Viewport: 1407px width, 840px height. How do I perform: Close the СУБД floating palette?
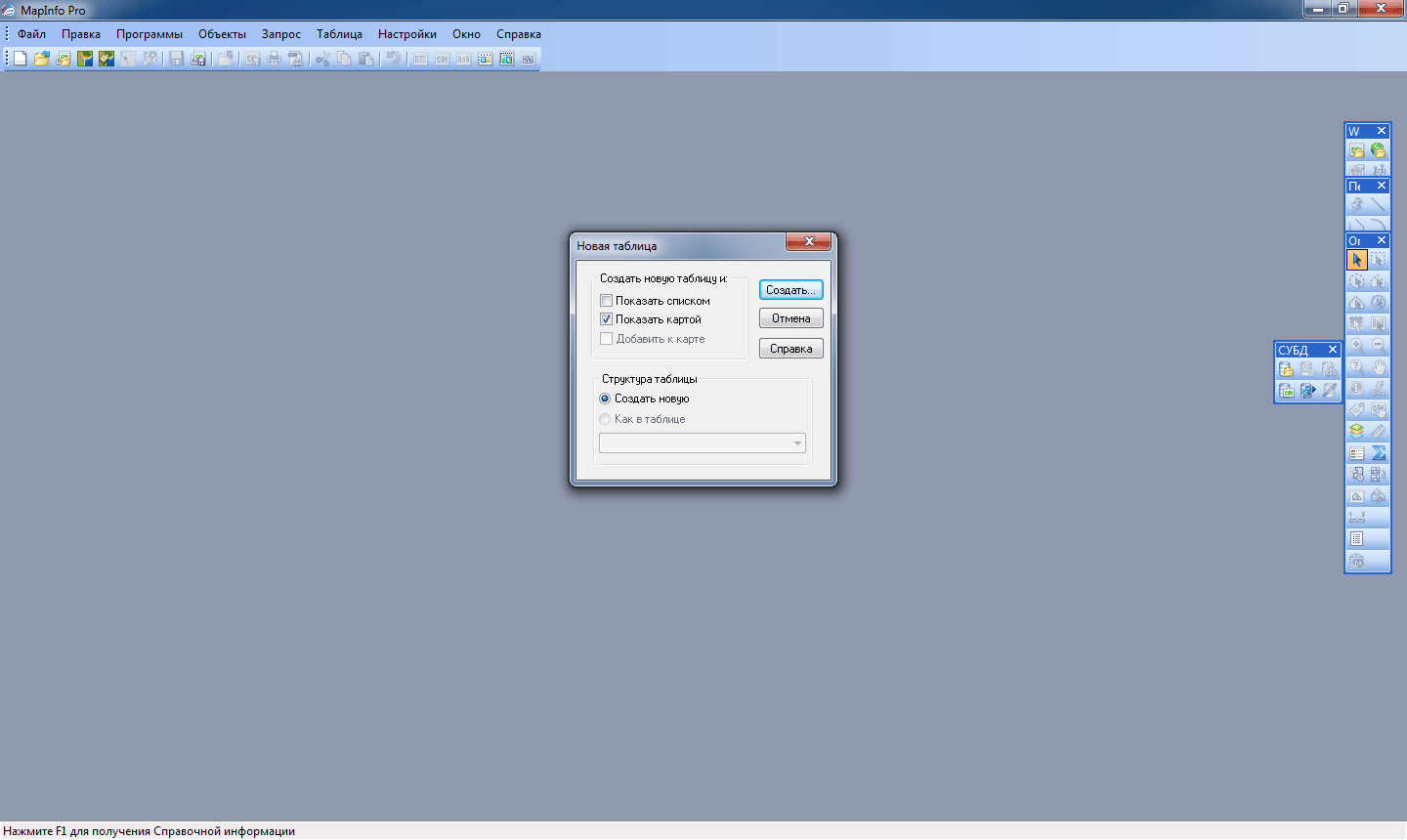[x=1332, y=350]
